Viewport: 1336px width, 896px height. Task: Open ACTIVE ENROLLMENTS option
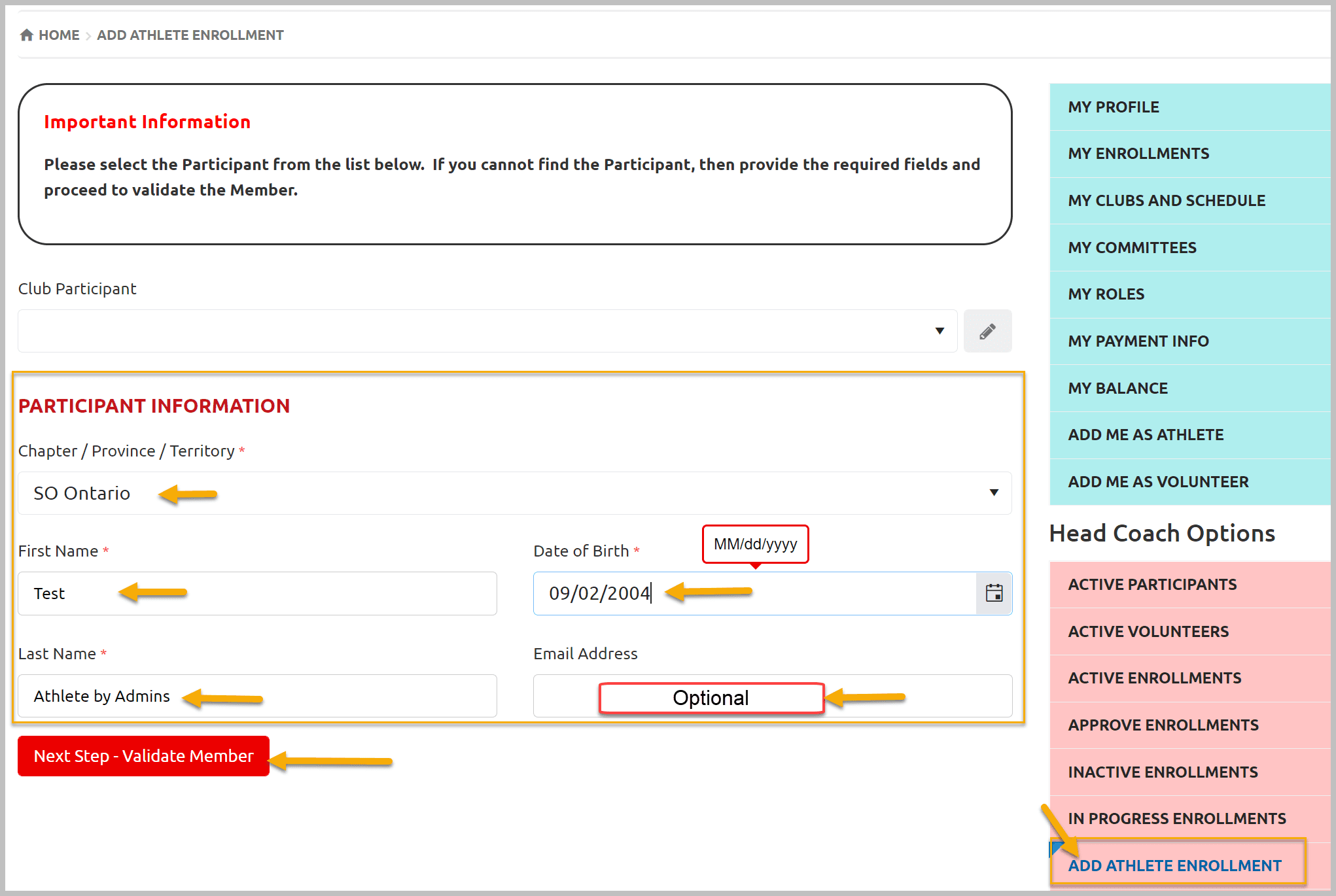1190,678
